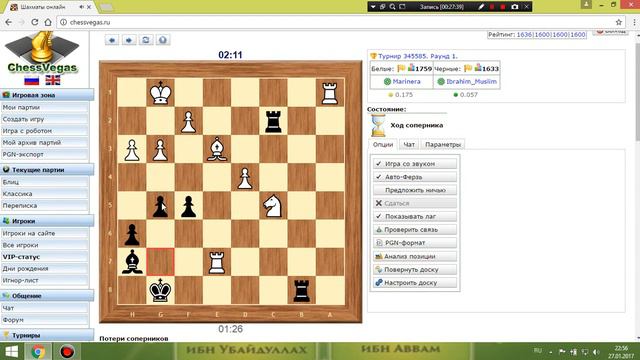Open 'Турнир 345585. Раунд 1.' link
The width and height of the screenshot is (640, 360).
pyautogui.click(x=418, y=56)
